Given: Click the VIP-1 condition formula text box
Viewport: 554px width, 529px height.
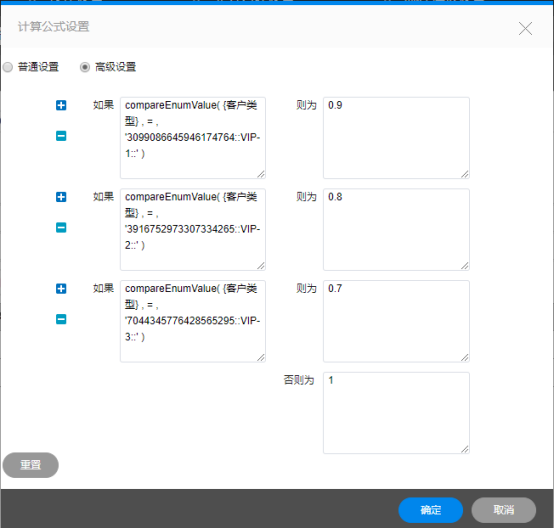Looking at the screenshot, I should coord(193,138).
